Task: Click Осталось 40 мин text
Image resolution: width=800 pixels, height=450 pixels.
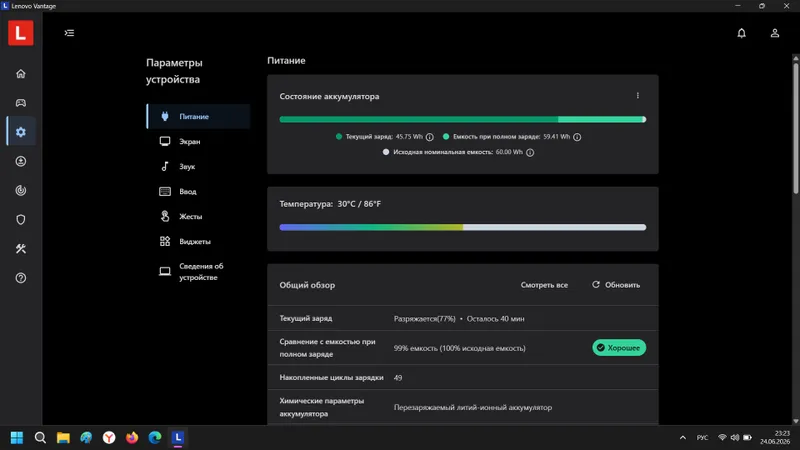Action: (495, 319)
